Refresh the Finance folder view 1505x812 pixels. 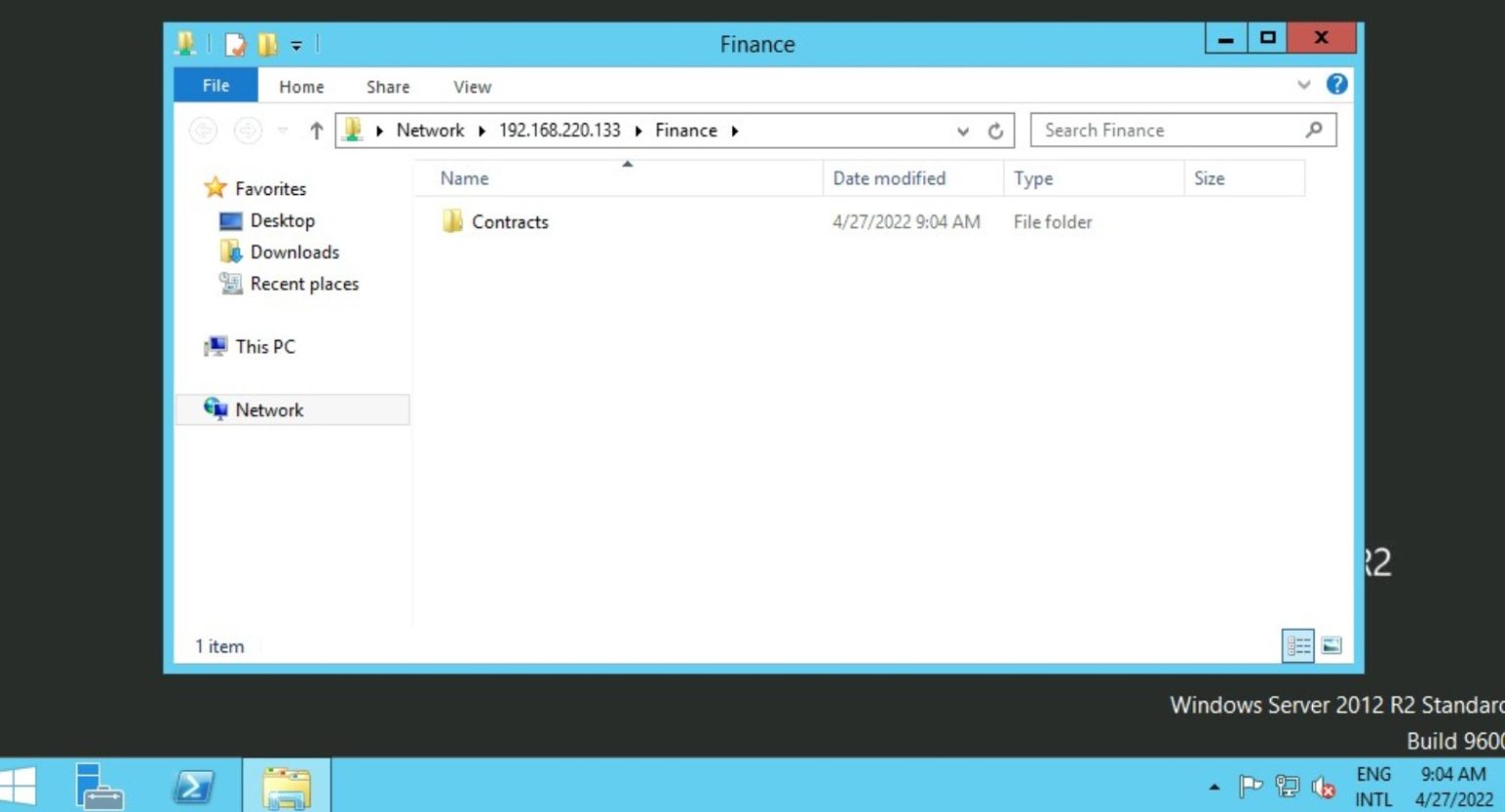(x=995, y=130)
